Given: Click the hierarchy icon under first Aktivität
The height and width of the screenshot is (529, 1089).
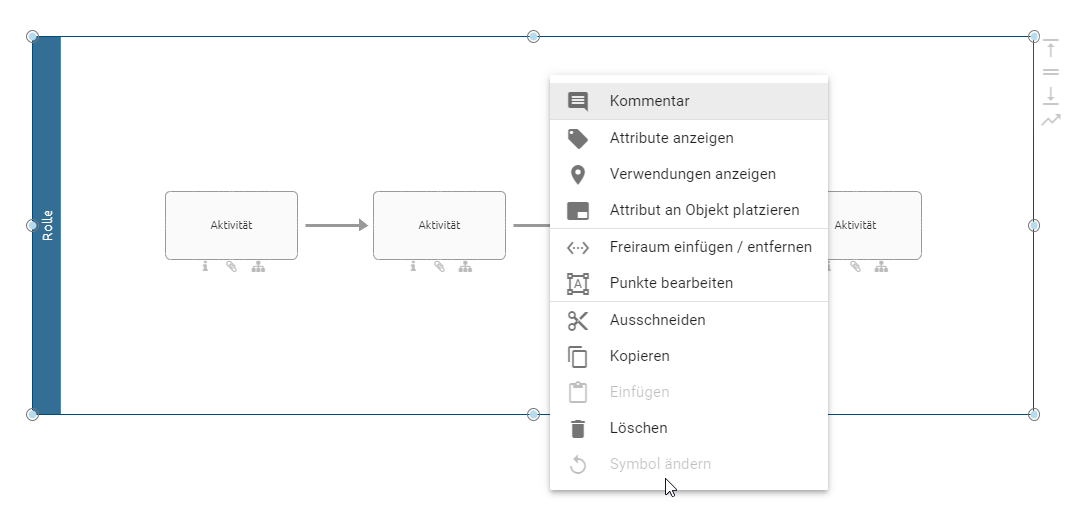Looking at the screenshot, I should pyautogui.click(x=258, y=267).
